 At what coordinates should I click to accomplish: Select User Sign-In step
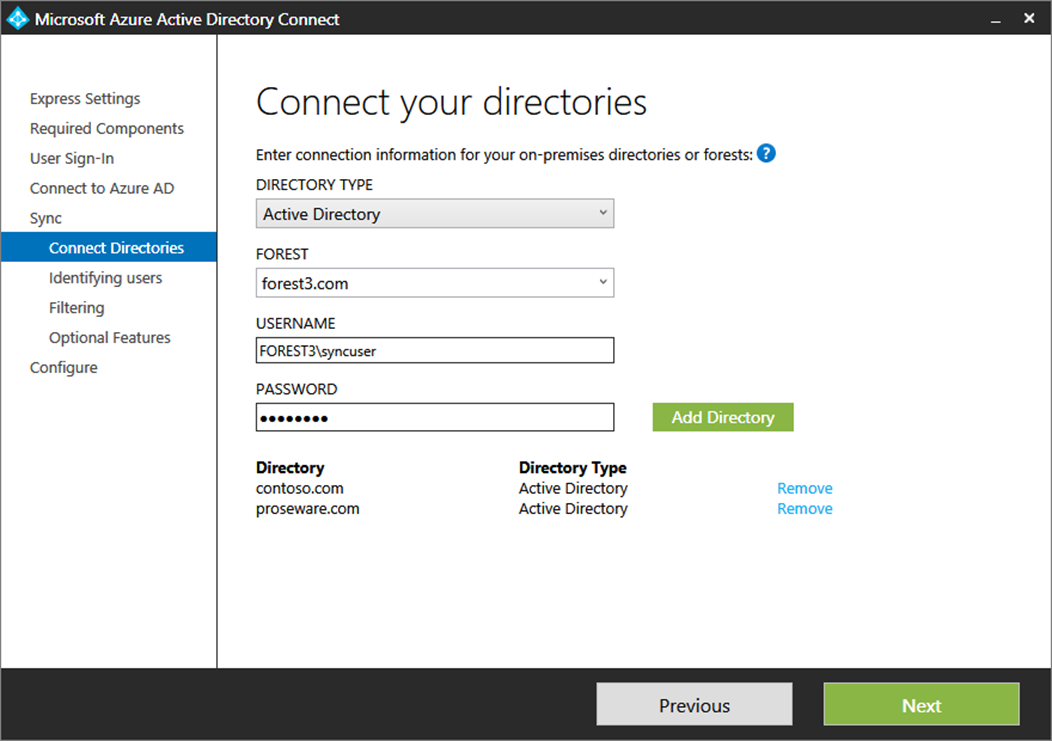(72, 158)
